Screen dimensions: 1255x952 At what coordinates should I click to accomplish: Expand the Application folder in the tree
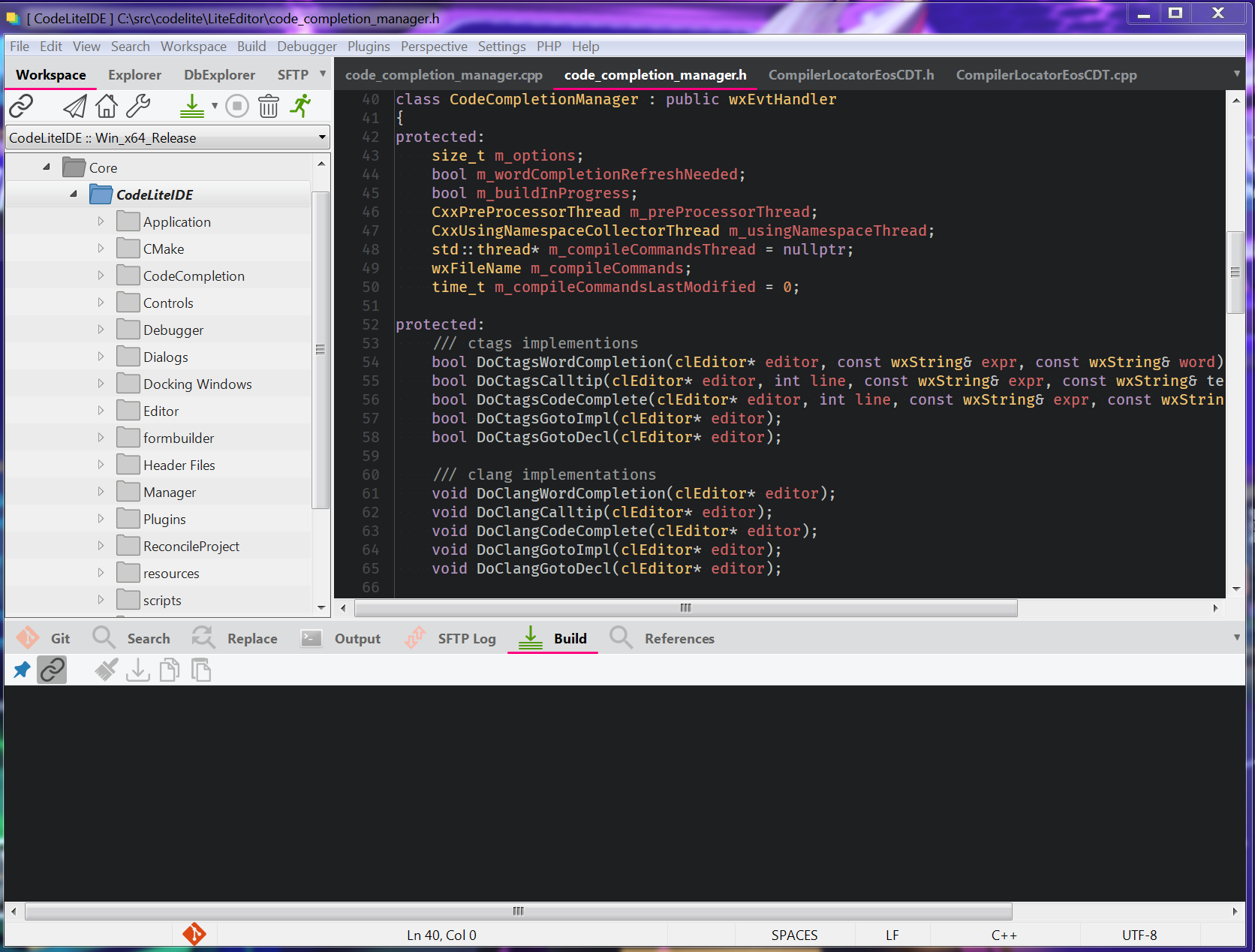[101, 221]
